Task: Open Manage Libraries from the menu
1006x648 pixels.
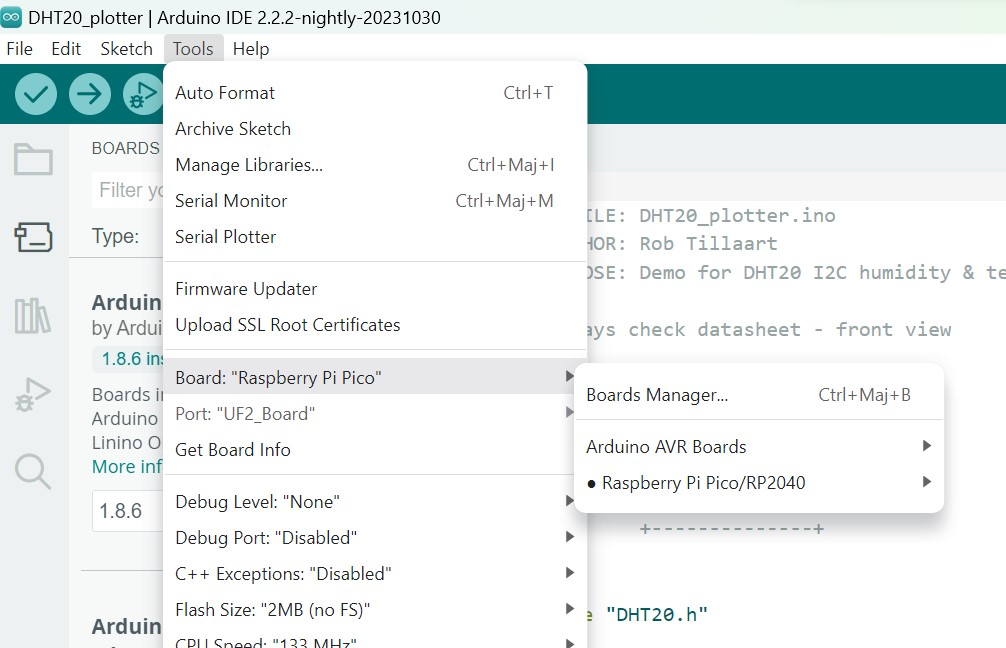Action: click(x=375, y=165)
